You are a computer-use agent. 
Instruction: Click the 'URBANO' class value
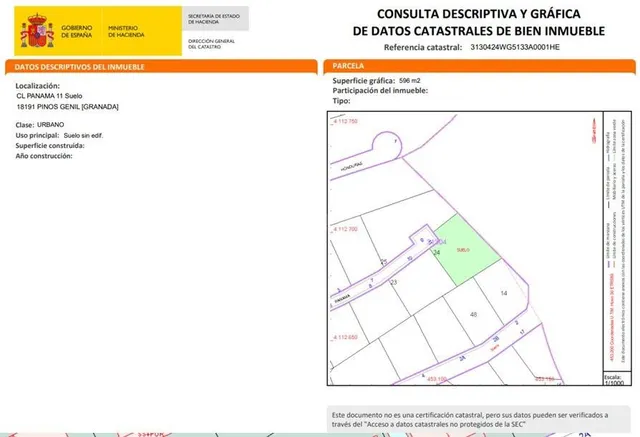pyautogui.click(x=51, y=124)
